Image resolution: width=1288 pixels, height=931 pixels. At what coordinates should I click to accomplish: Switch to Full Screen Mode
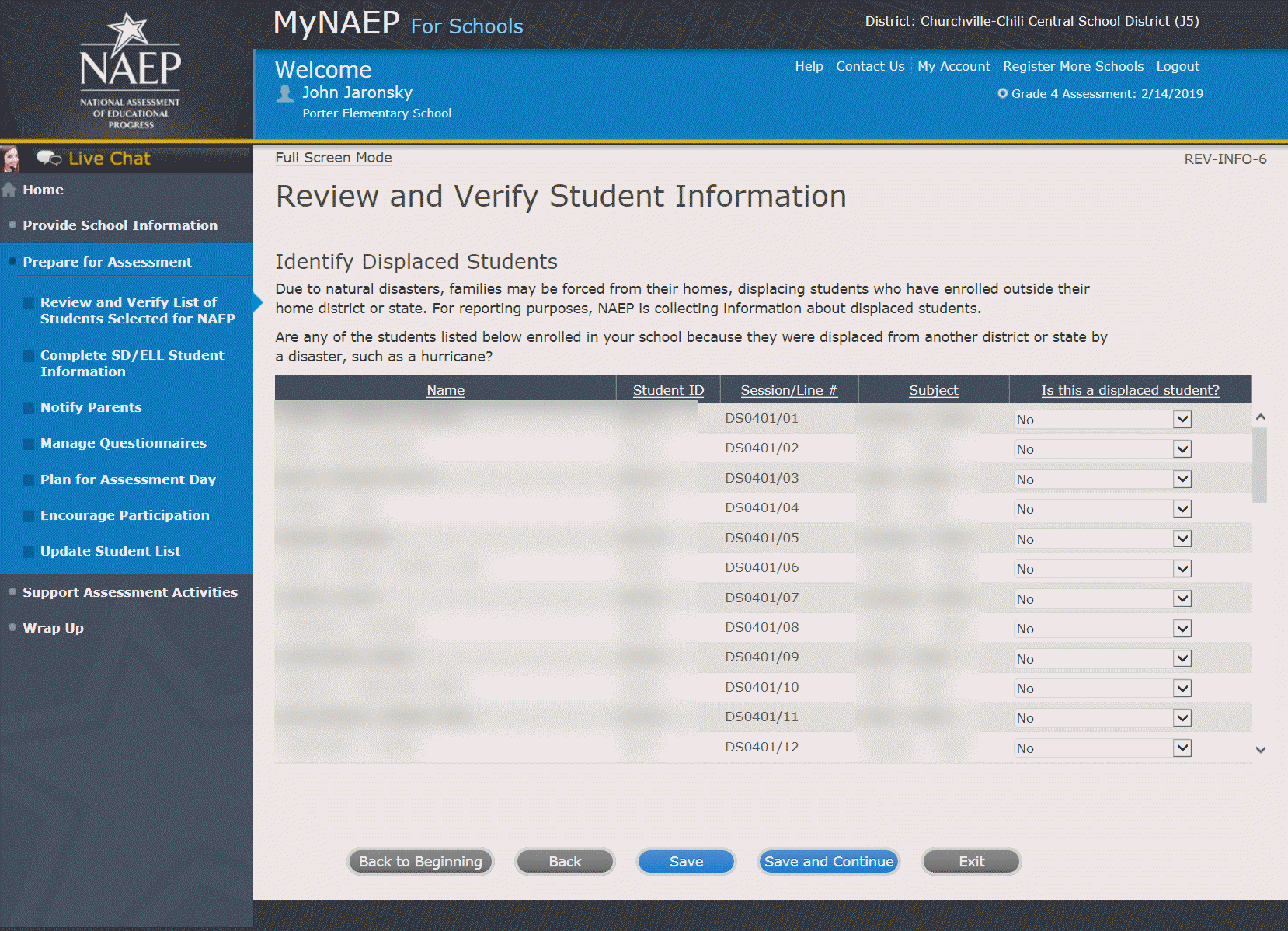(333, 158)
